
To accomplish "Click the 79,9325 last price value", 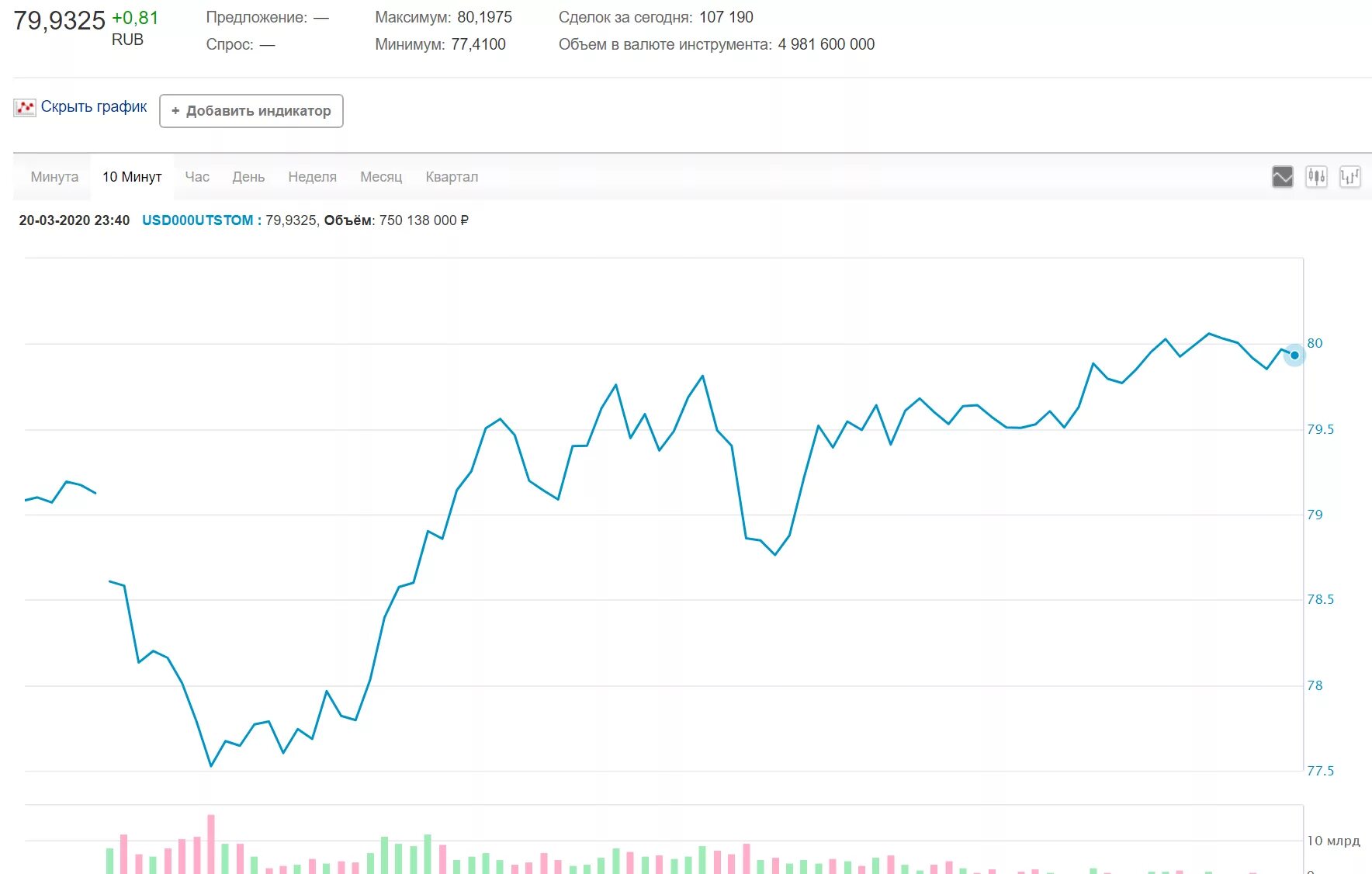I will [x=59, y=21].
